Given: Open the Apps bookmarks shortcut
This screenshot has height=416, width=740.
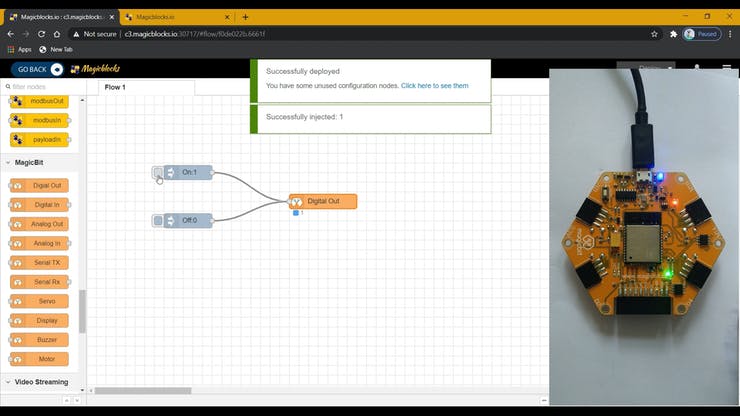Looking at the screenshot, I should pos(19,50).
